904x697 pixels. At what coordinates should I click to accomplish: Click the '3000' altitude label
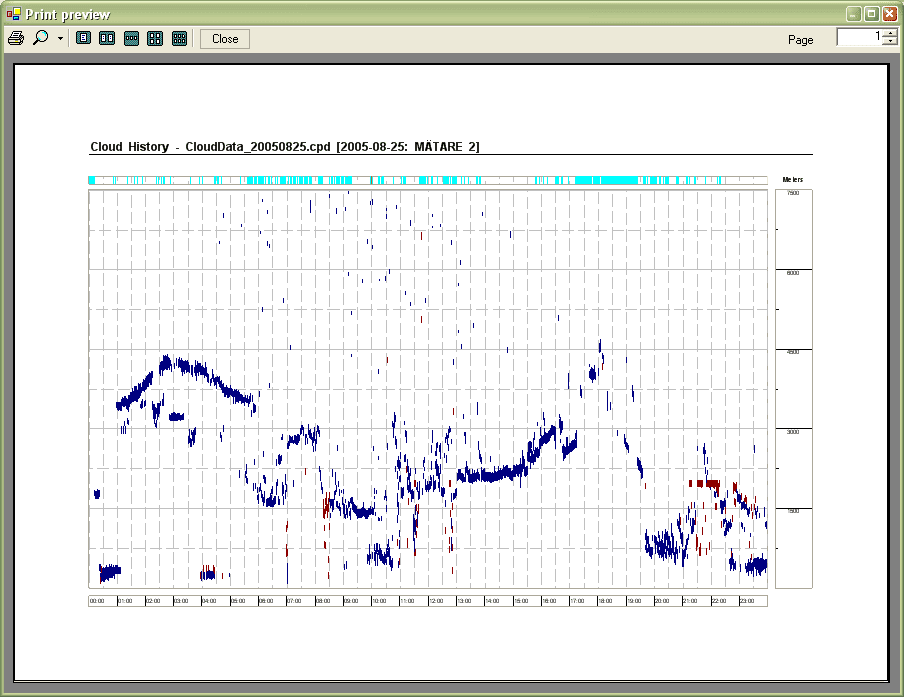tap(793, 431)
